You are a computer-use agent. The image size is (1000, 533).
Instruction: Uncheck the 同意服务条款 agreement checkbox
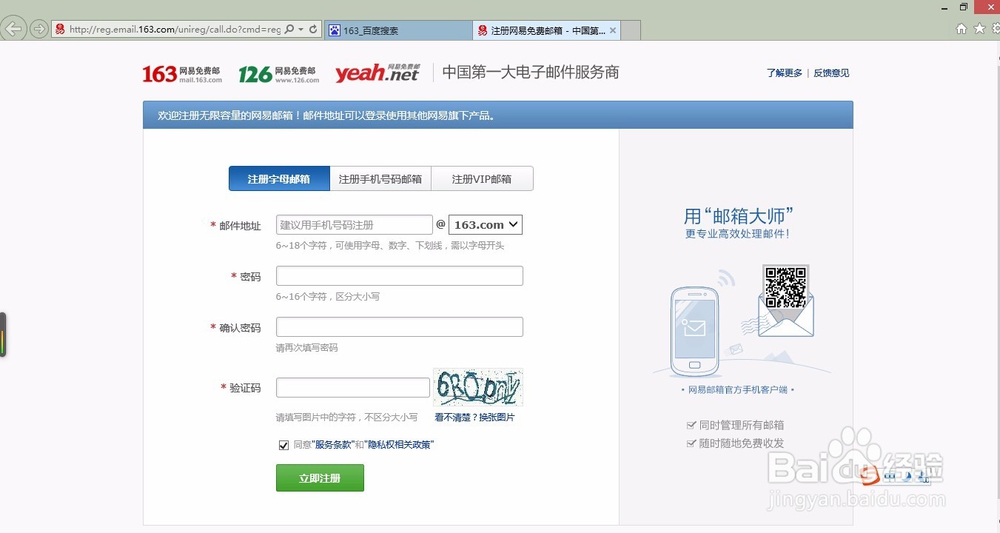[284, 445]
